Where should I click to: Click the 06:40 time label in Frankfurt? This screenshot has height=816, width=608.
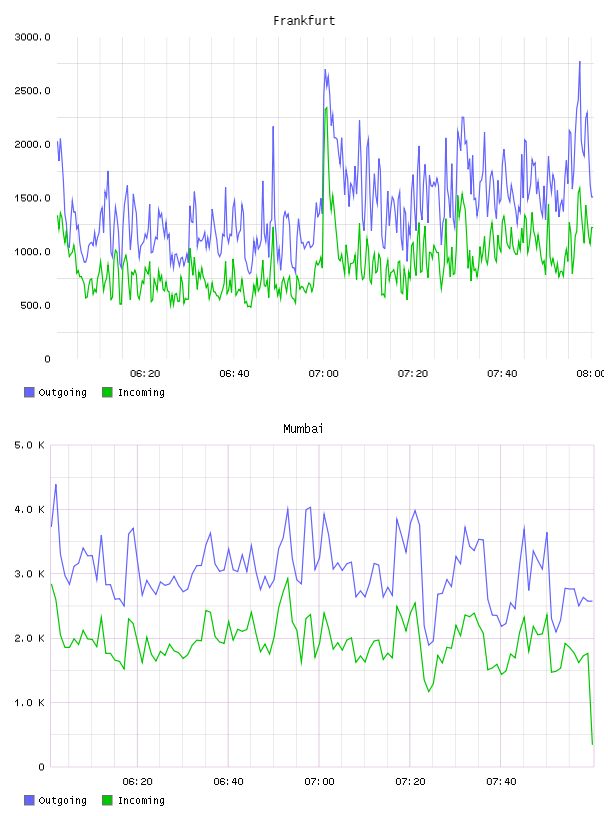(x=234, y=374)
